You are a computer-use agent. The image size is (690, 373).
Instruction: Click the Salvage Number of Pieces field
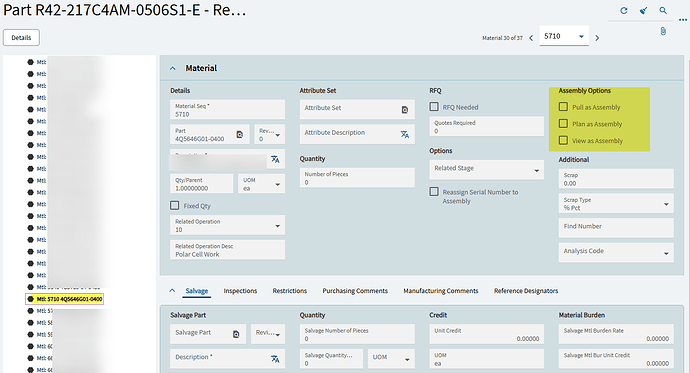click(357, 334)
